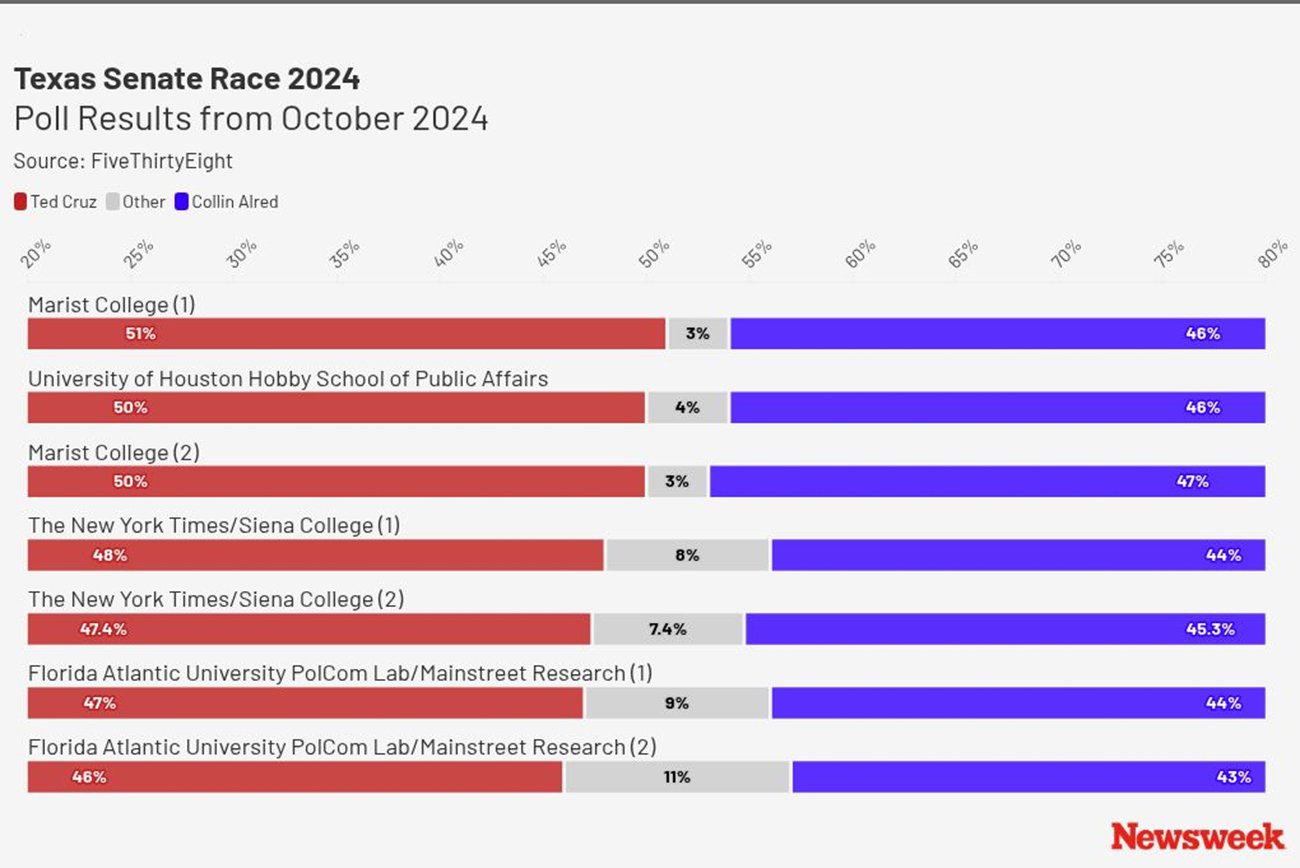Viewport: 1300px width, 868px height.
Task: Click the 50% axis tick label
Action: [653, 255]
